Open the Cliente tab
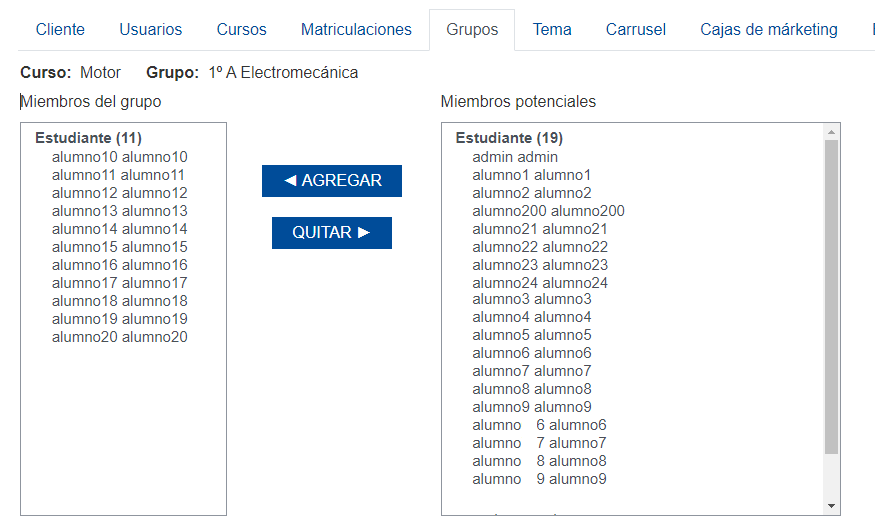This screenshot has height=532, width=875. click(x=60, y=30)
